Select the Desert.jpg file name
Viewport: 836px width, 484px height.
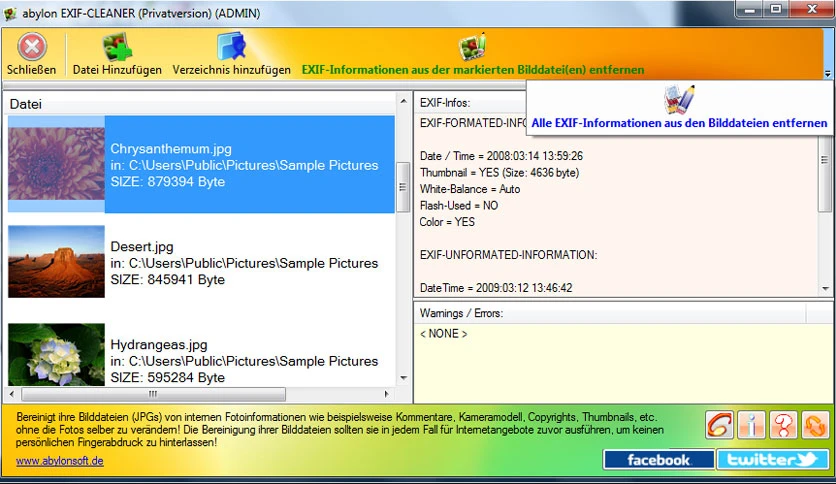(142, 247)
